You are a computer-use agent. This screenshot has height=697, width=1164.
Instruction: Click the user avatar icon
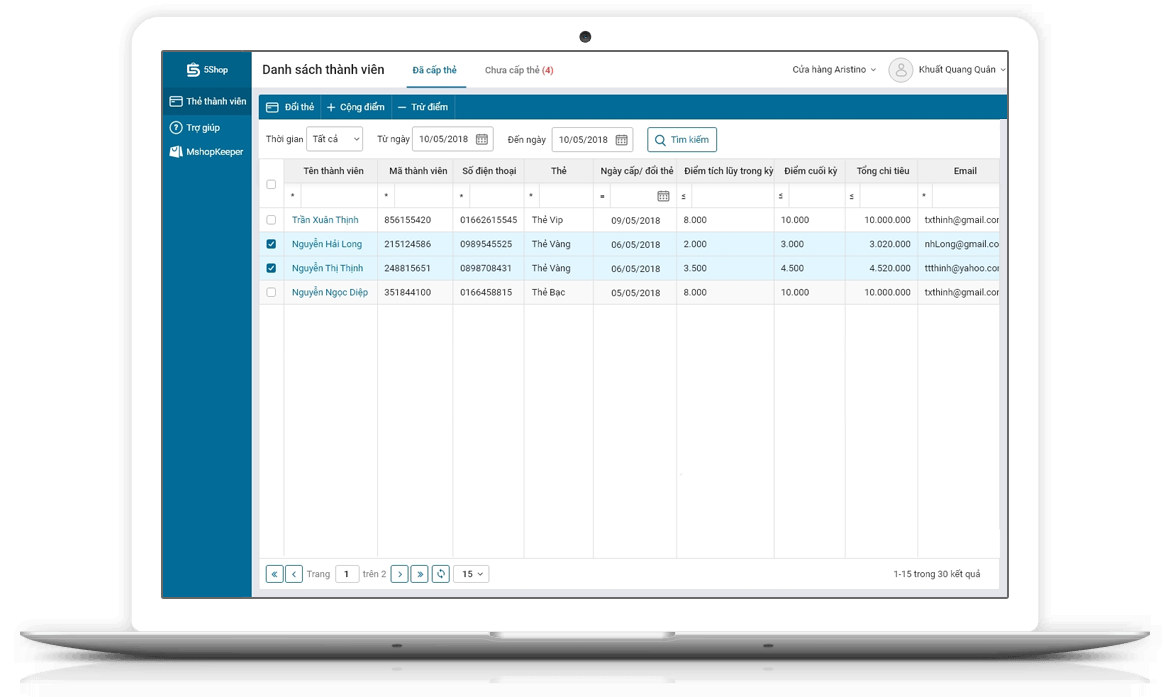click(x=900, y=70)
